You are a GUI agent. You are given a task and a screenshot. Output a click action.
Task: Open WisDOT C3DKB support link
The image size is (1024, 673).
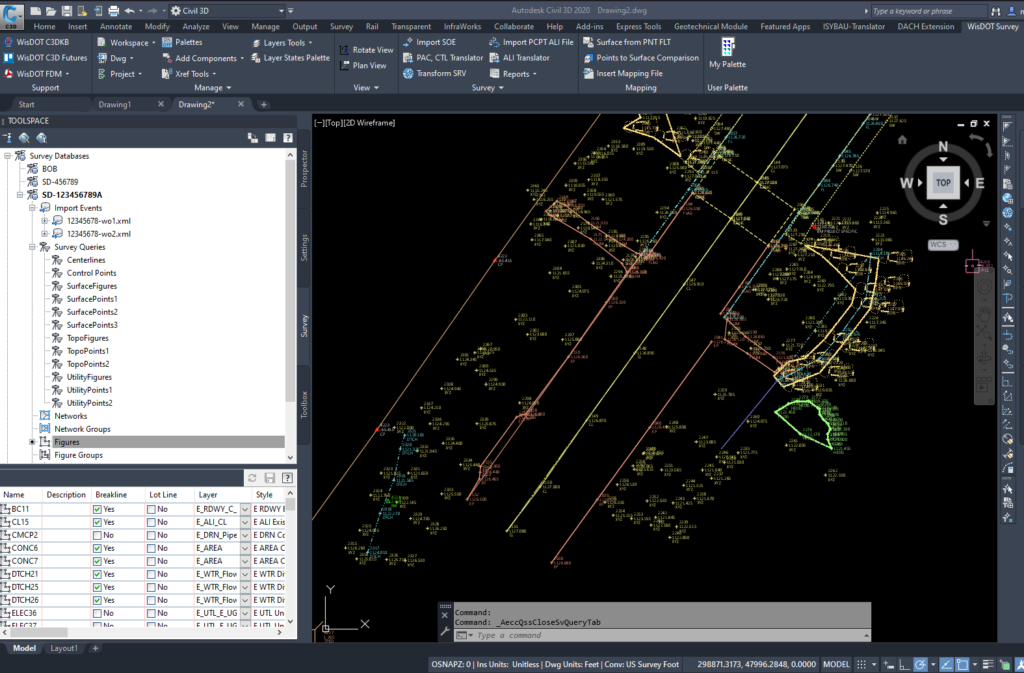[36, 42]
